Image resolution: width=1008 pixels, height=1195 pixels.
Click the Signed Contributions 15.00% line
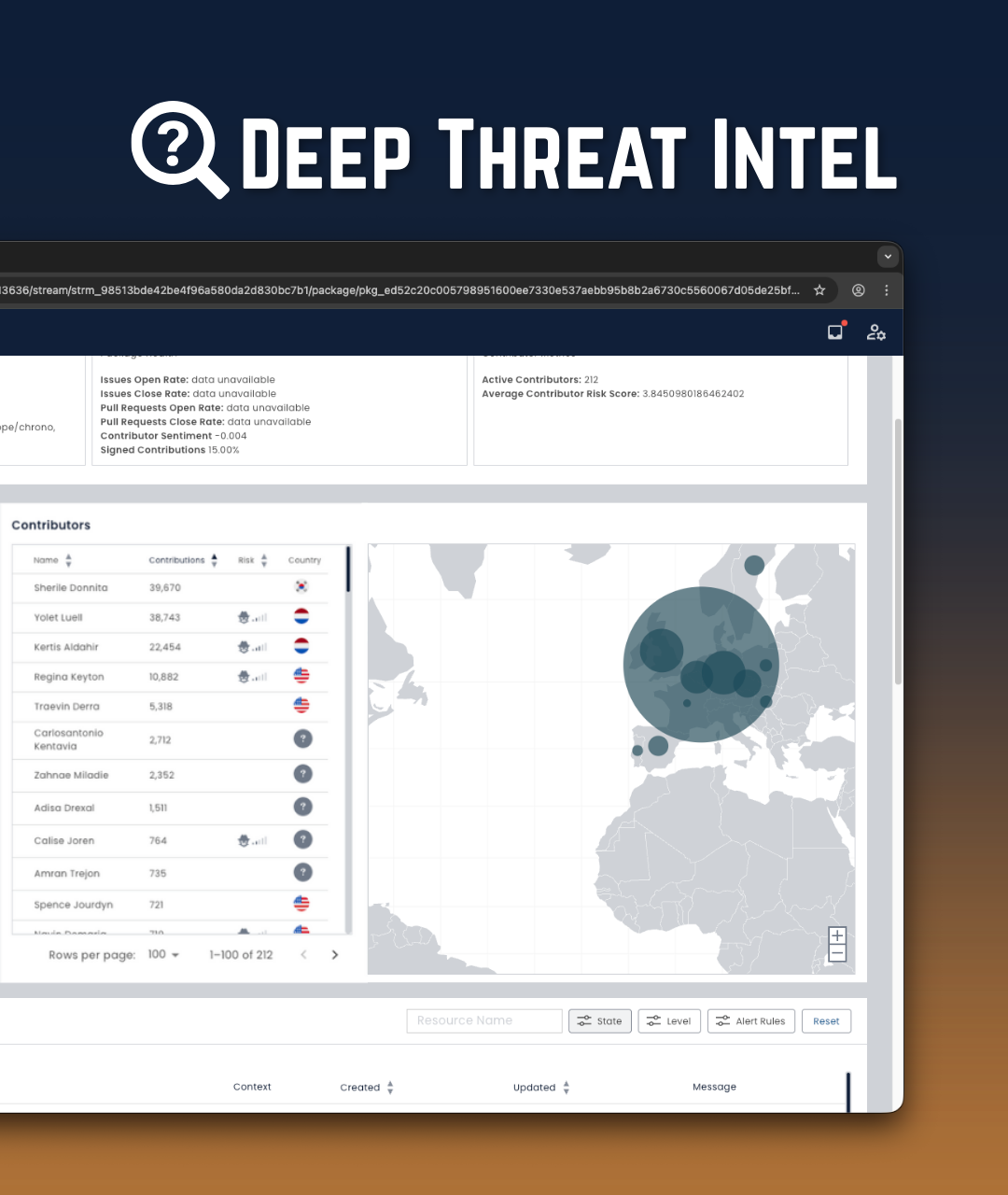coord(170,450)
